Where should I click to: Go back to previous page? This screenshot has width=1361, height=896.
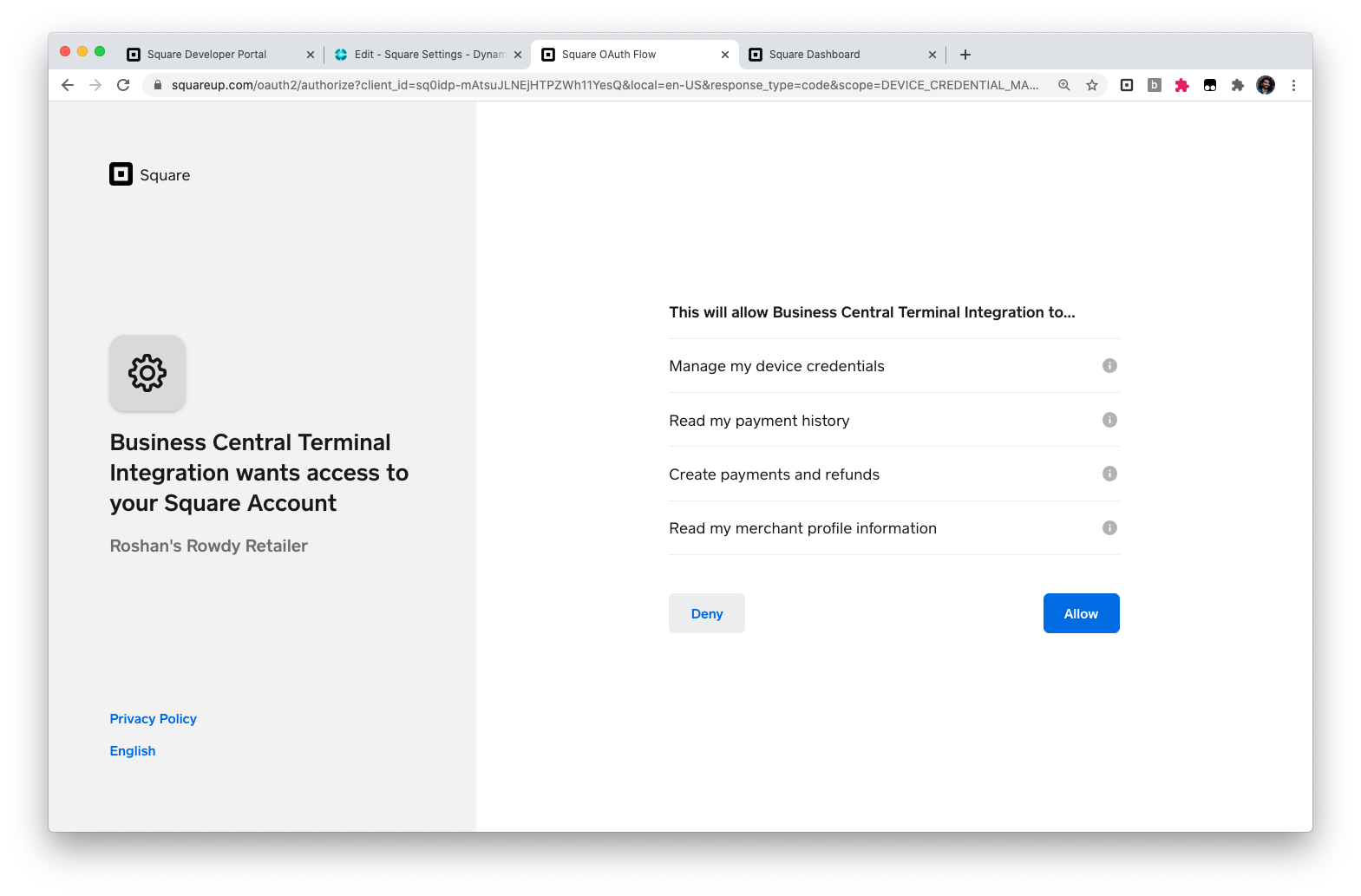[x=68, y=85]
